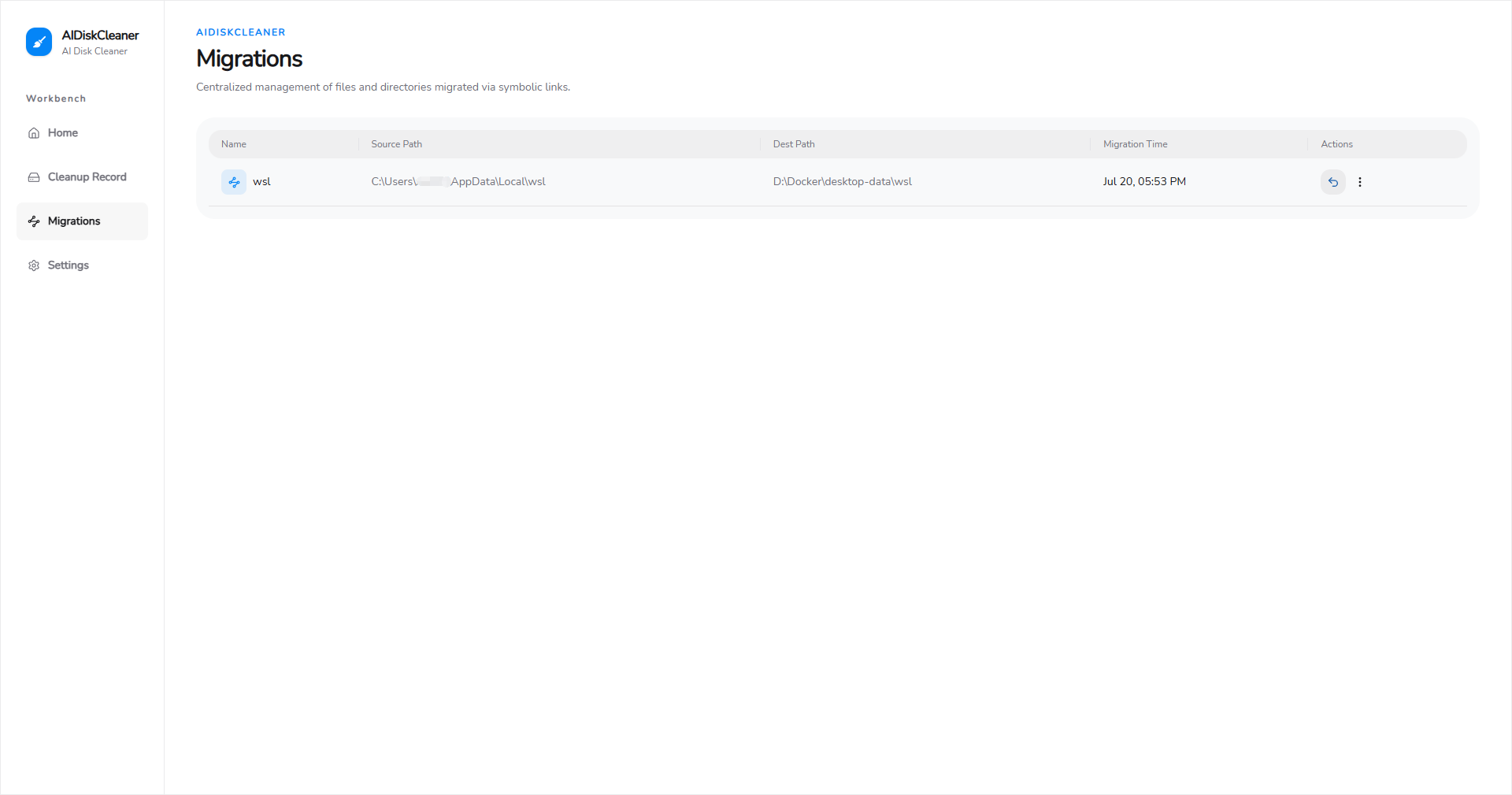Select the wsl name cell
The width and height of the screenshot is (1512, 795).
pos(261,182)
